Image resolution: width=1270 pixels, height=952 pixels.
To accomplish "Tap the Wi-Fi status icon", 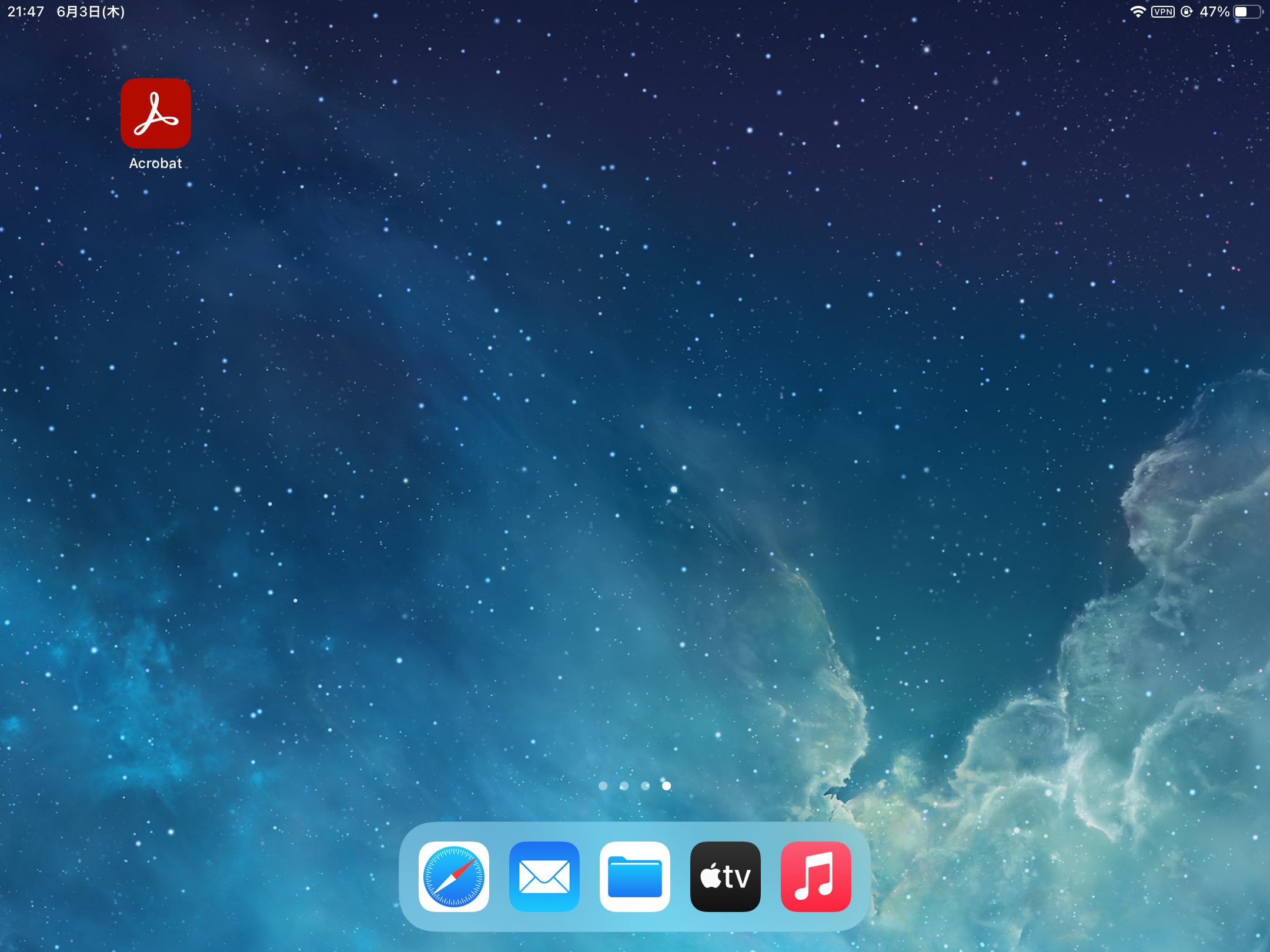I will click(1138, 12).
